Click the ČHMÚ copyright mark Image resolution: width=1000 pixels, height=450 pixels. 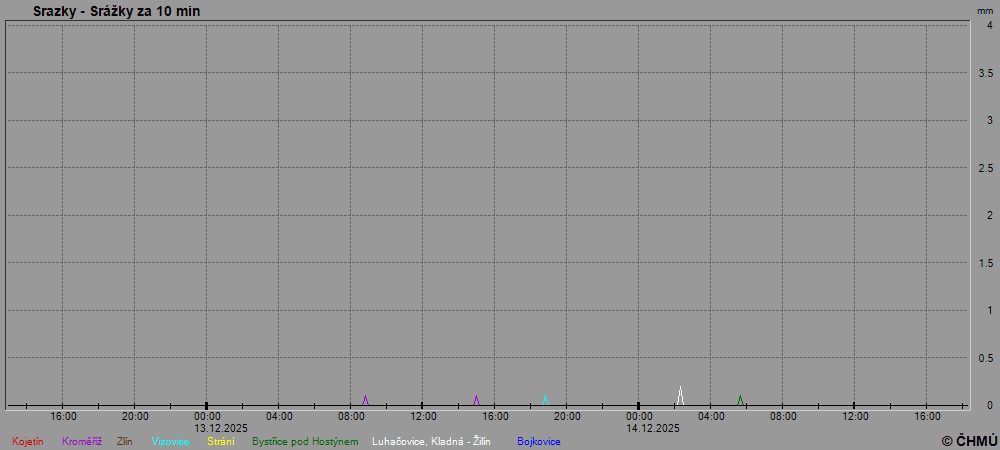pyautogui.click(x=969, y=440)
